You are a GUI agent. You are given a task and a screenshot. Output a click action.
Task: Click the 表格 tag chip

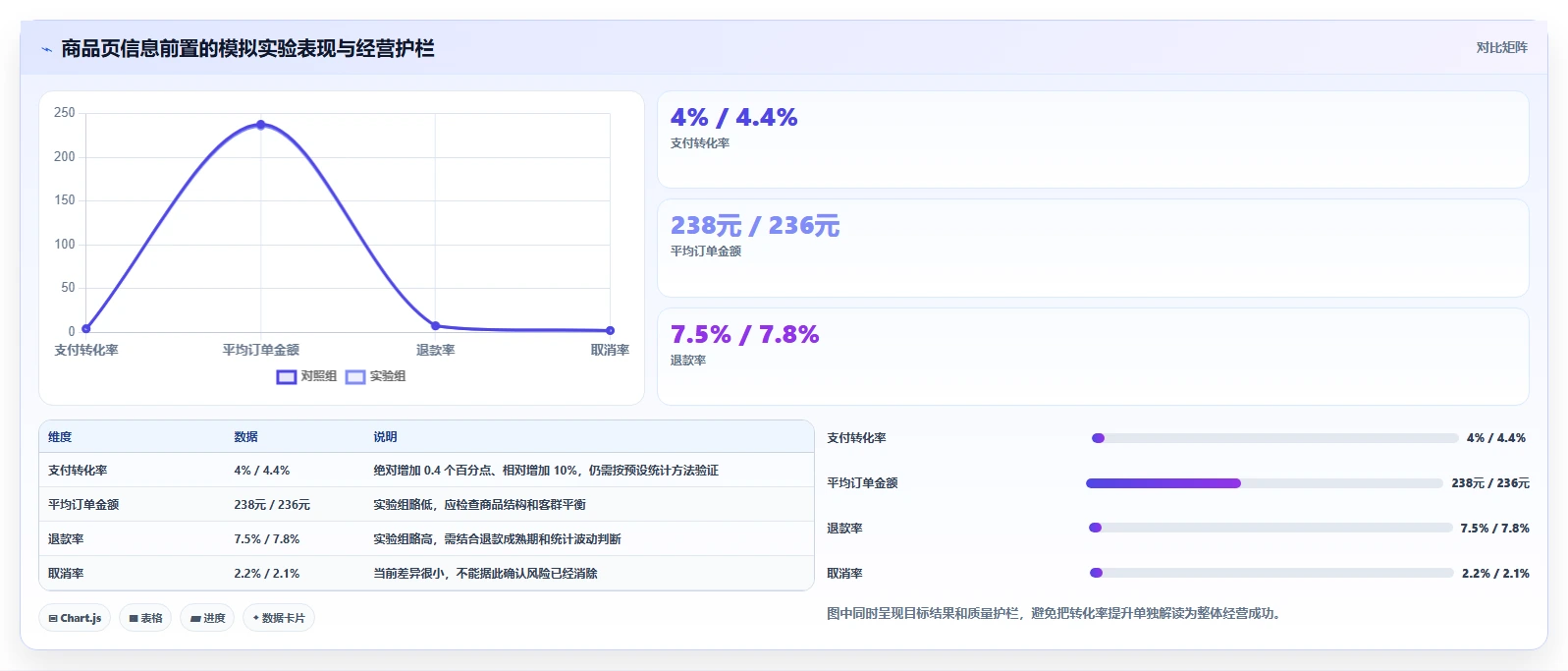click(145, 618)
